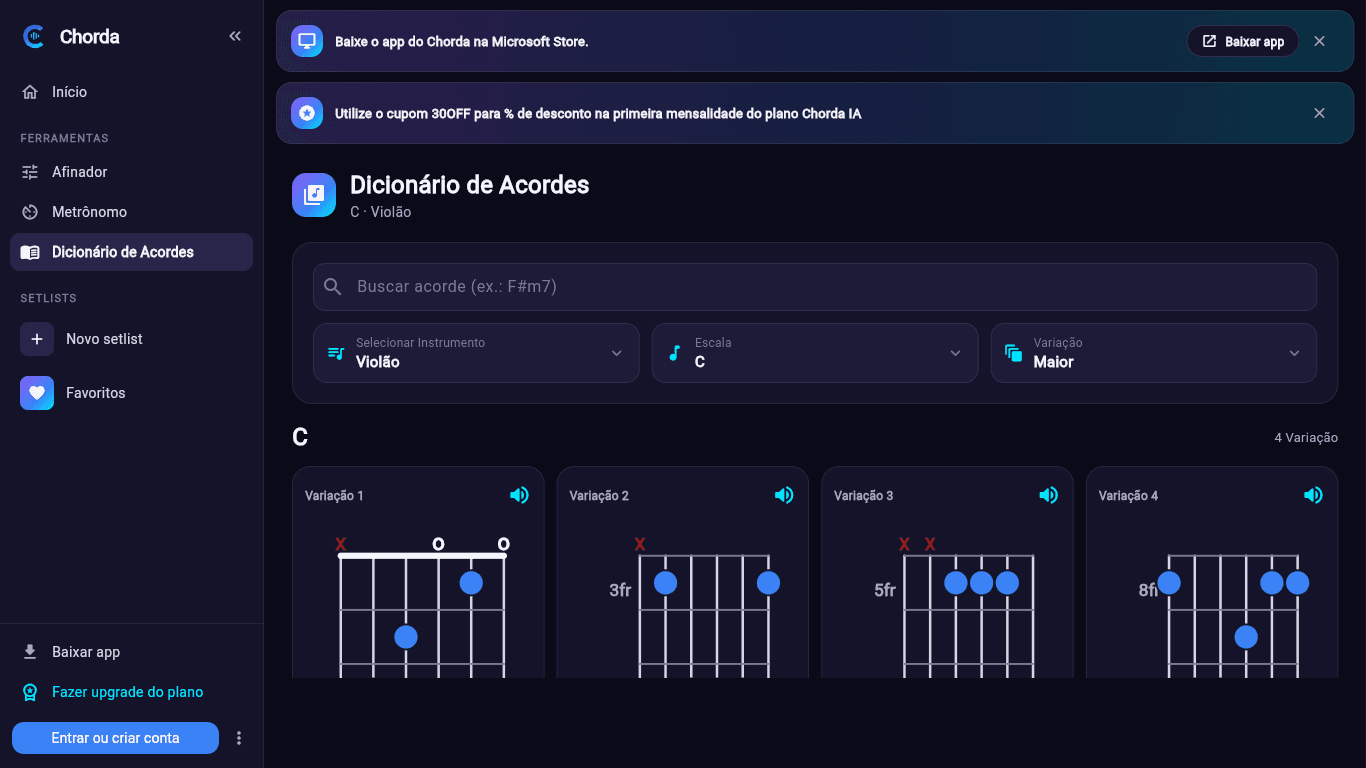The height and width of the screenshot is (768, 1366).
Task: Click the upgrade plan badge icon
Action: click(x=30, y=692)
